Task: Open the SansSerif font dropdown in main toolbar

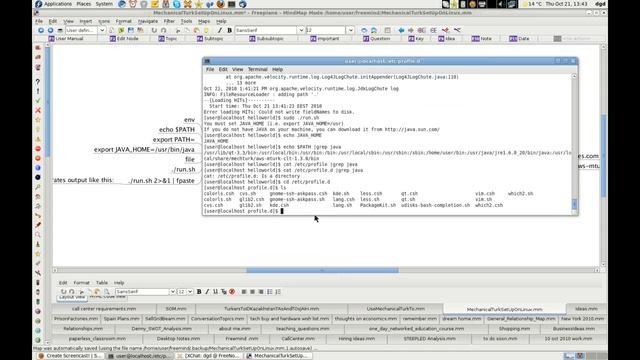Action: click(301, 30)
